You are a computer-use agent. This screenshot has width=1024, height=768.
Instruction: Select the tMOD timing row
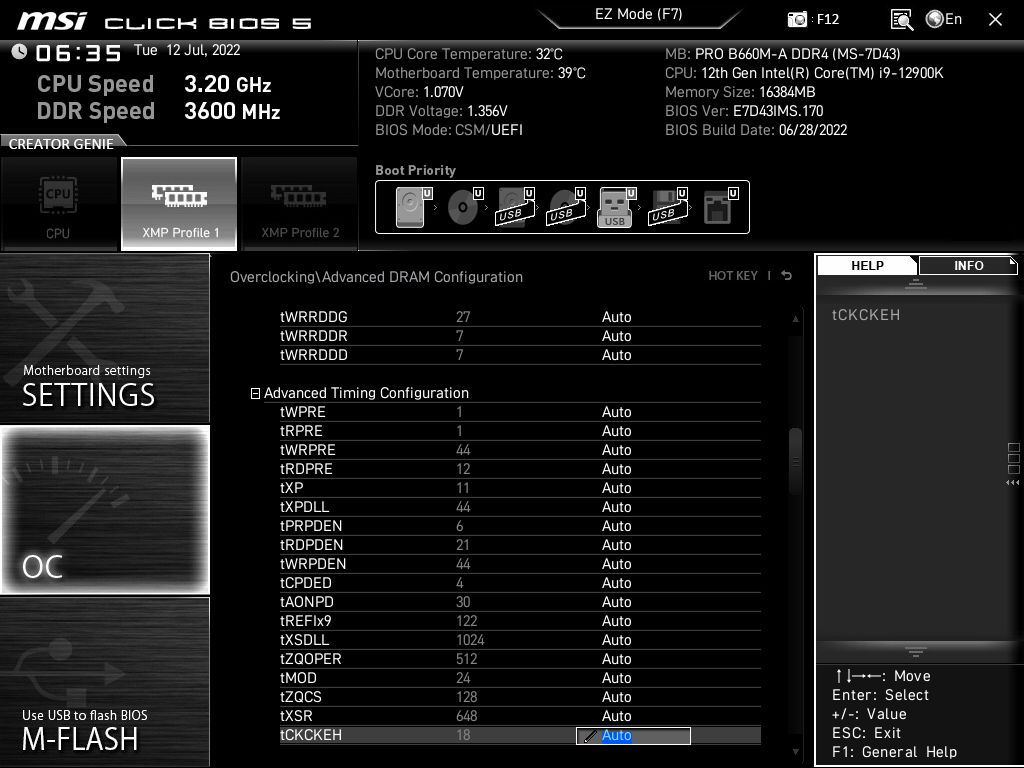coord(520,677)
